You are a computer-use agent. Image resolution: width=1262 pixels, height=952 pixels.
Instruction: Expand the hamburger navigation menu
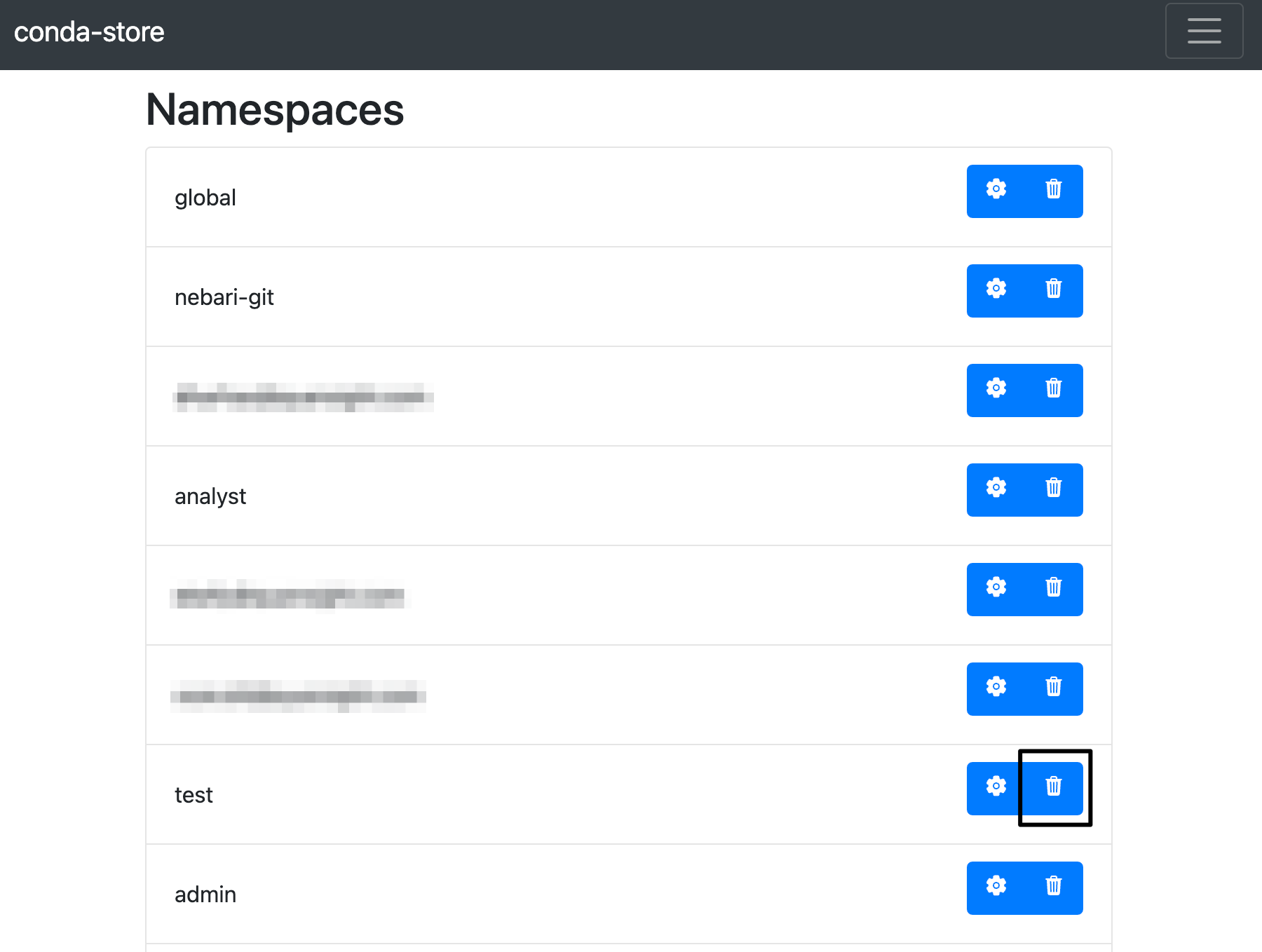click(x=1204, y=31)
